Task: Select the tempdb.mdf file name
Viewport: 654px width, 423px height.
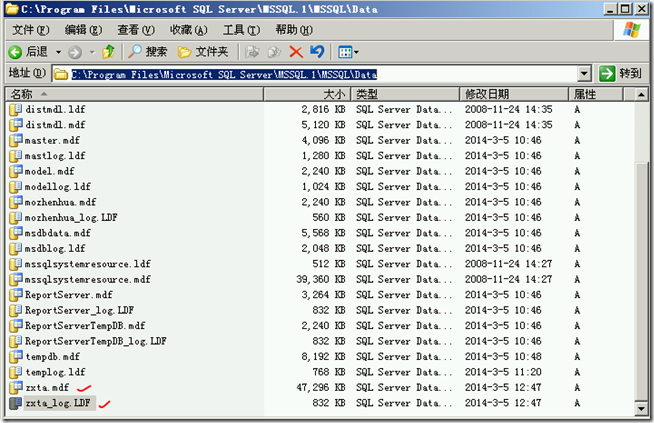Action: (x=53, y=357)
